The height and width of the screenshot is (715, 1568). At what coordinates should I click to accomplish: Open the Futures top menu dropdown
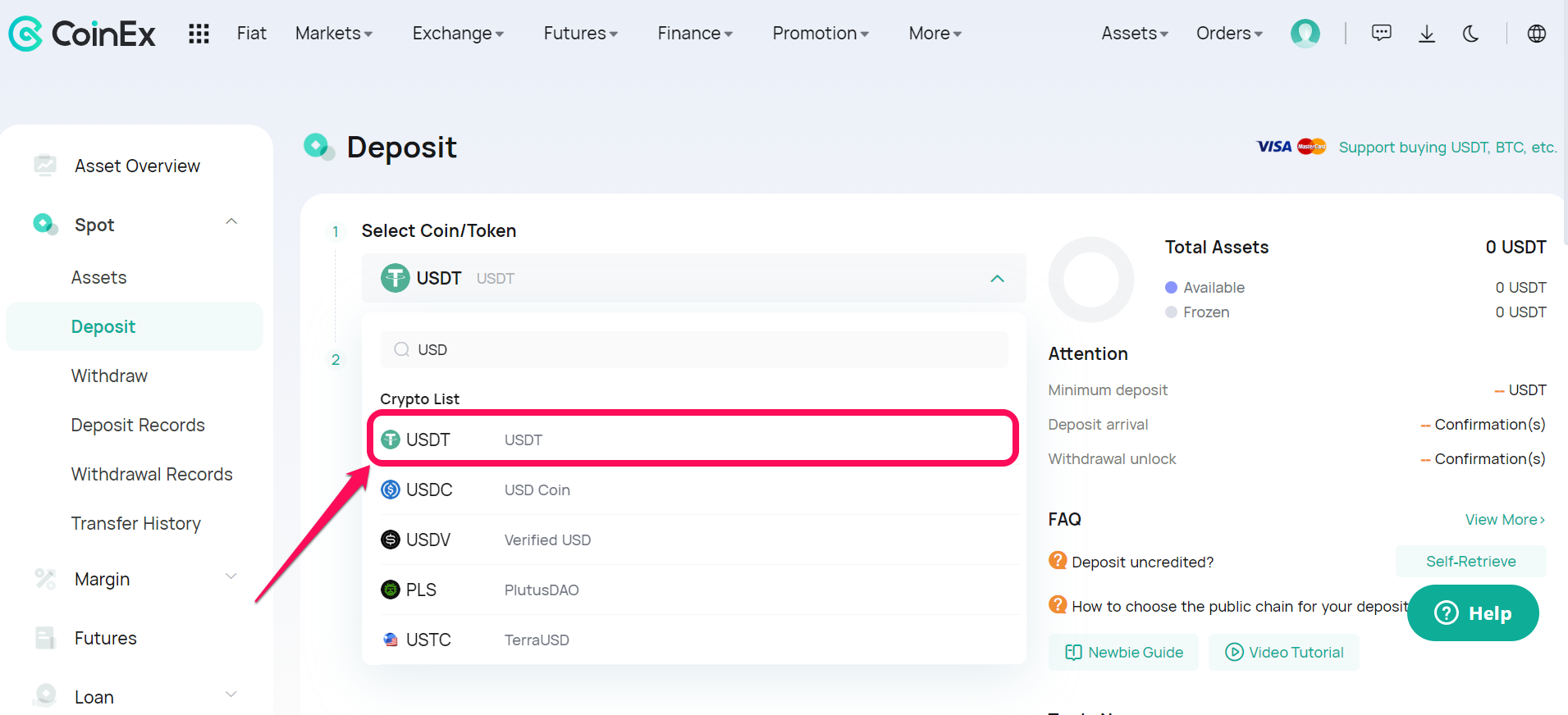pyautogui.click(x=580, y=34)
